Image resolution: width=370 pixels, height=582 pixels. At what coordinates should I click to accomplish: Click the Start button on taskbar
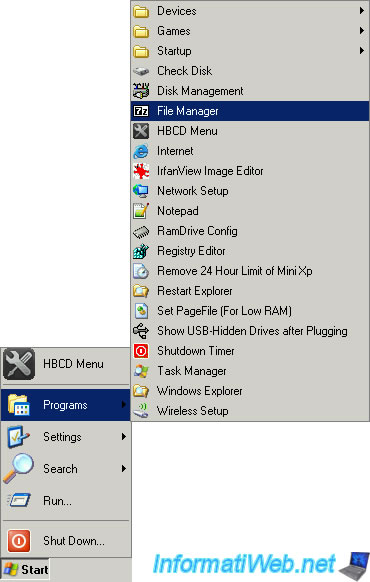25,570
